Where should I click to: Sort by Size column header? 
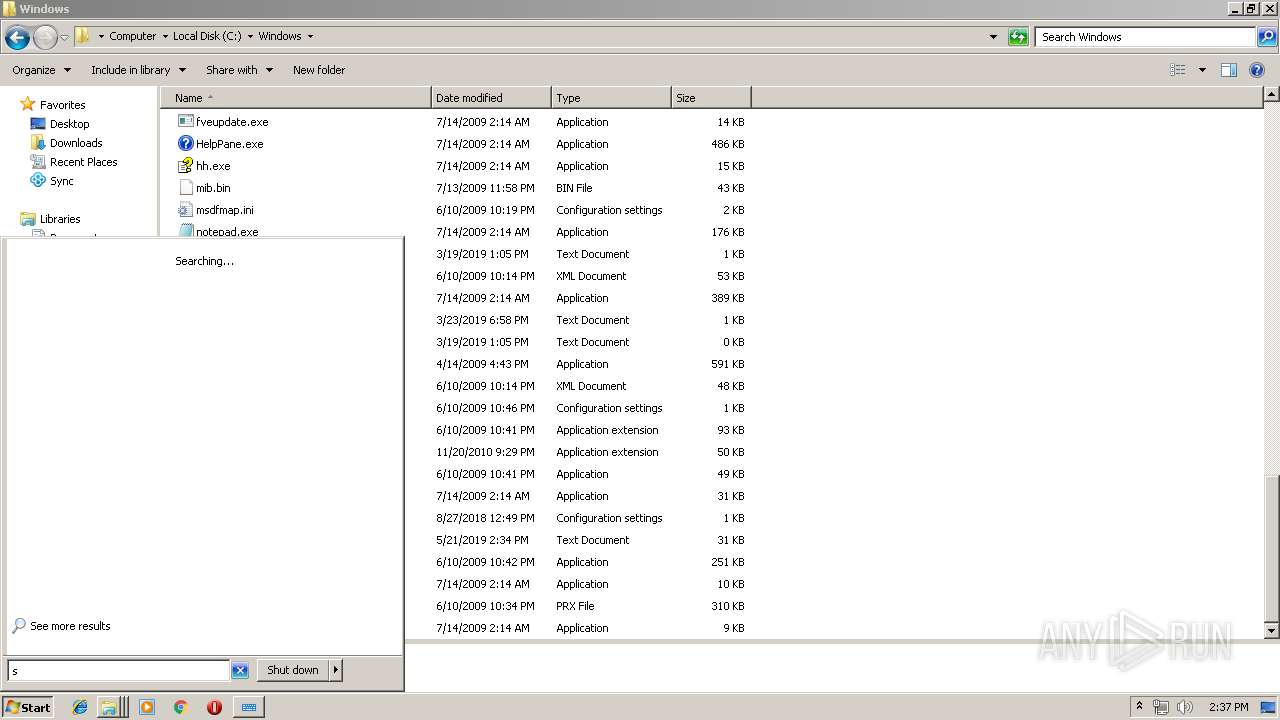711,98
